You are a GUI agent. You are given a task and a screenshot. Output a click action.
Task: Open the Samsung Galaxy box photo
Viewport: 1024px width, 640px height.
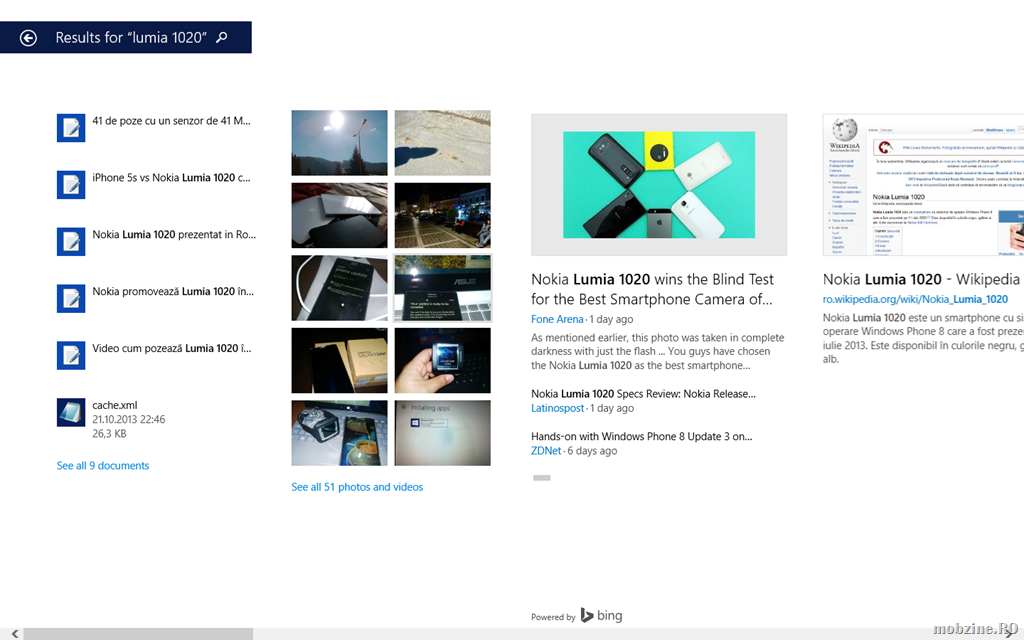tap(339, 360)
